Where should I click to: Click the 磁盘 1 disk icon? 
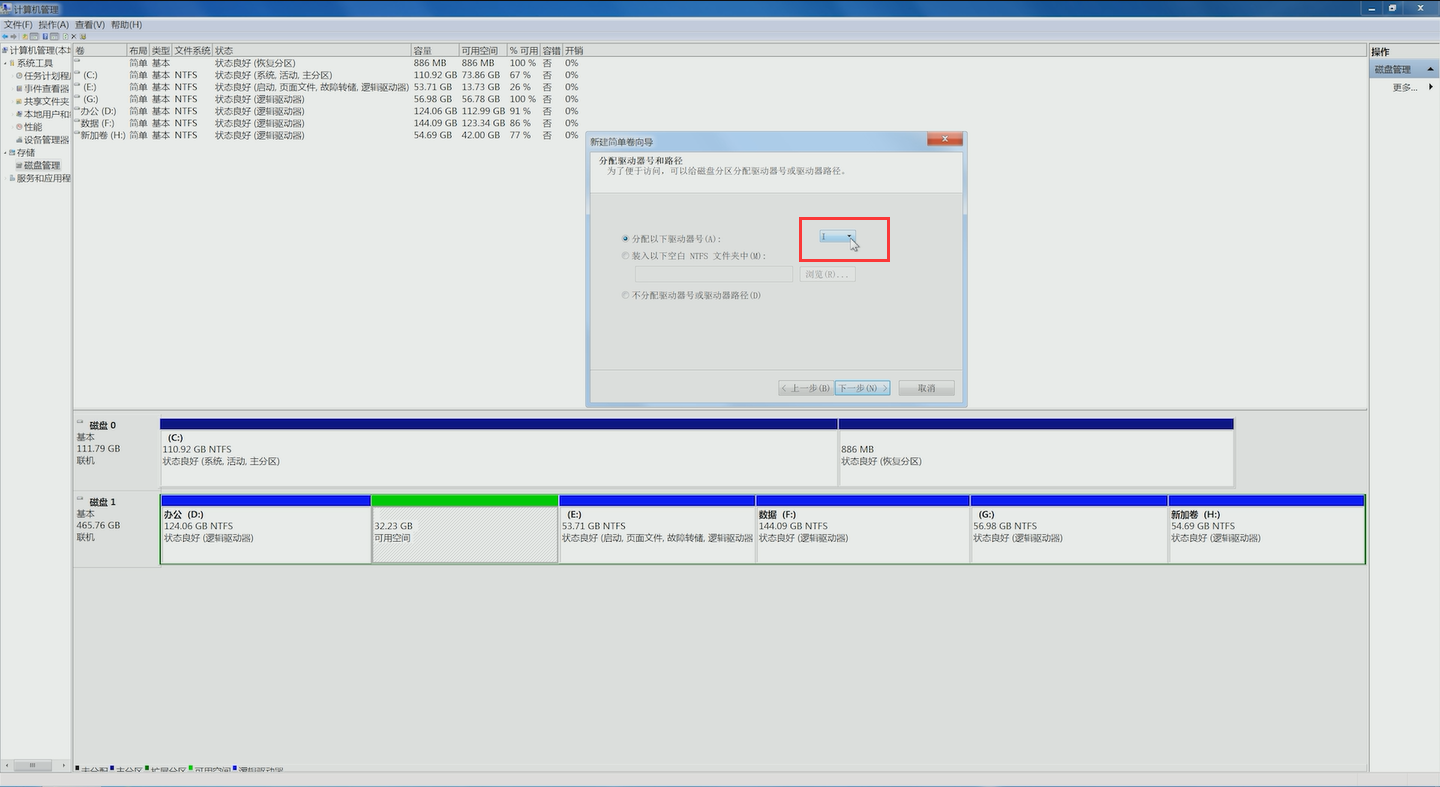point(81,500)
